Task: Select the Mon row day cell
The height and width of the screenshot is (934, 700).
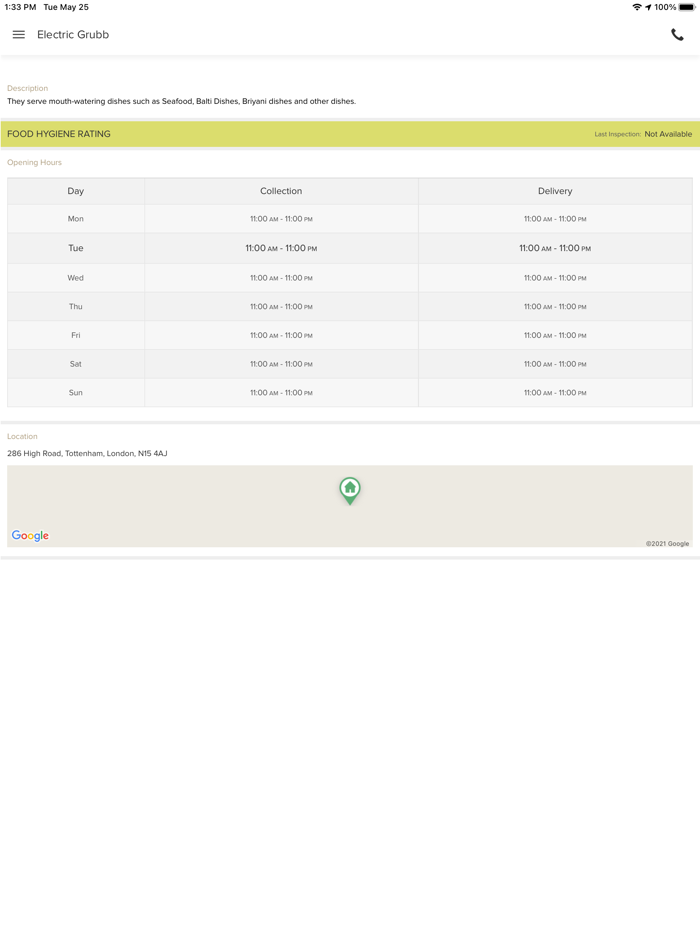Action: pyautogui.click(x=76, y=219)
